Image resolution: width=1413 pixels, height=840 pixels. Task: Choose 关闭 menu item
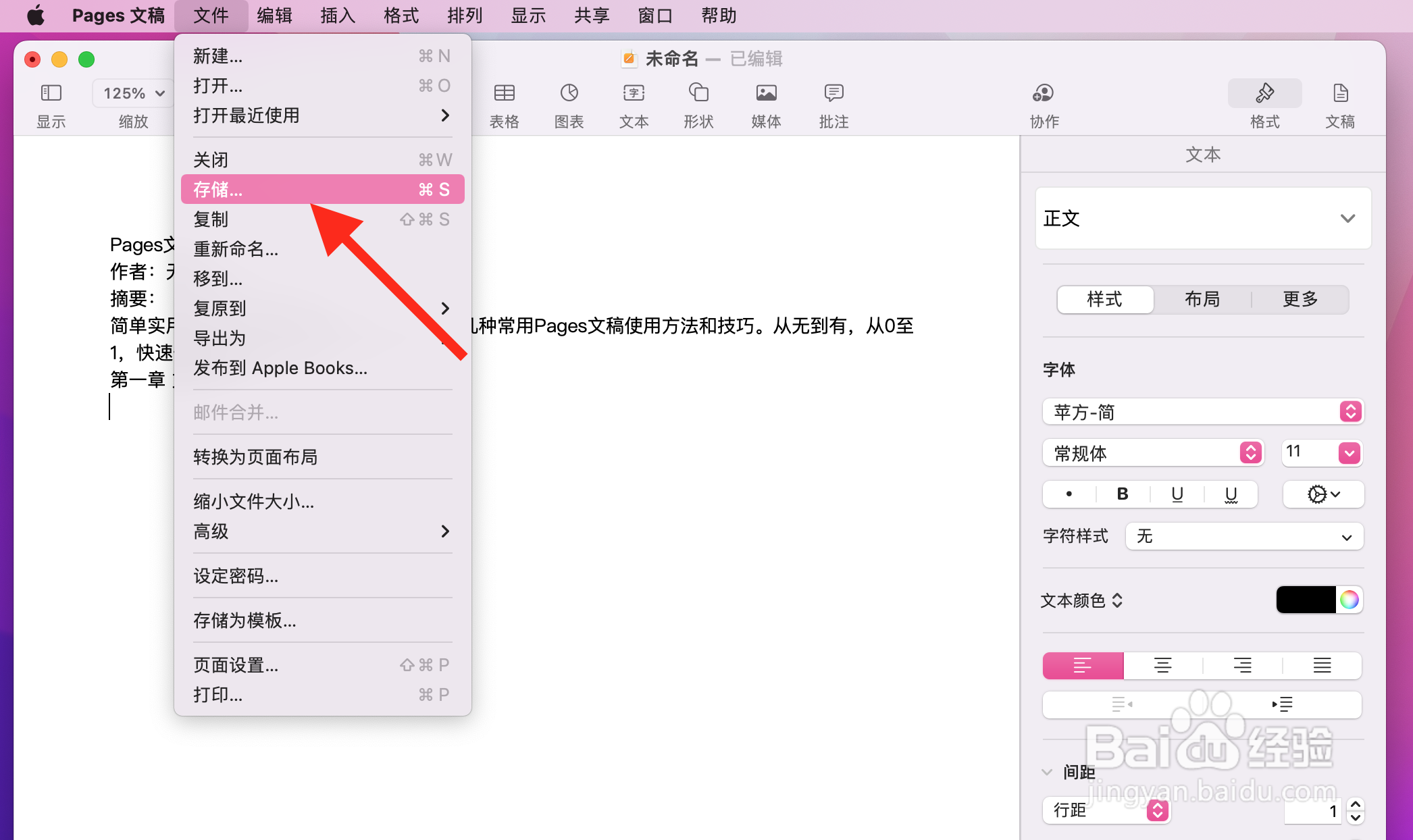[x=322, y=160]
